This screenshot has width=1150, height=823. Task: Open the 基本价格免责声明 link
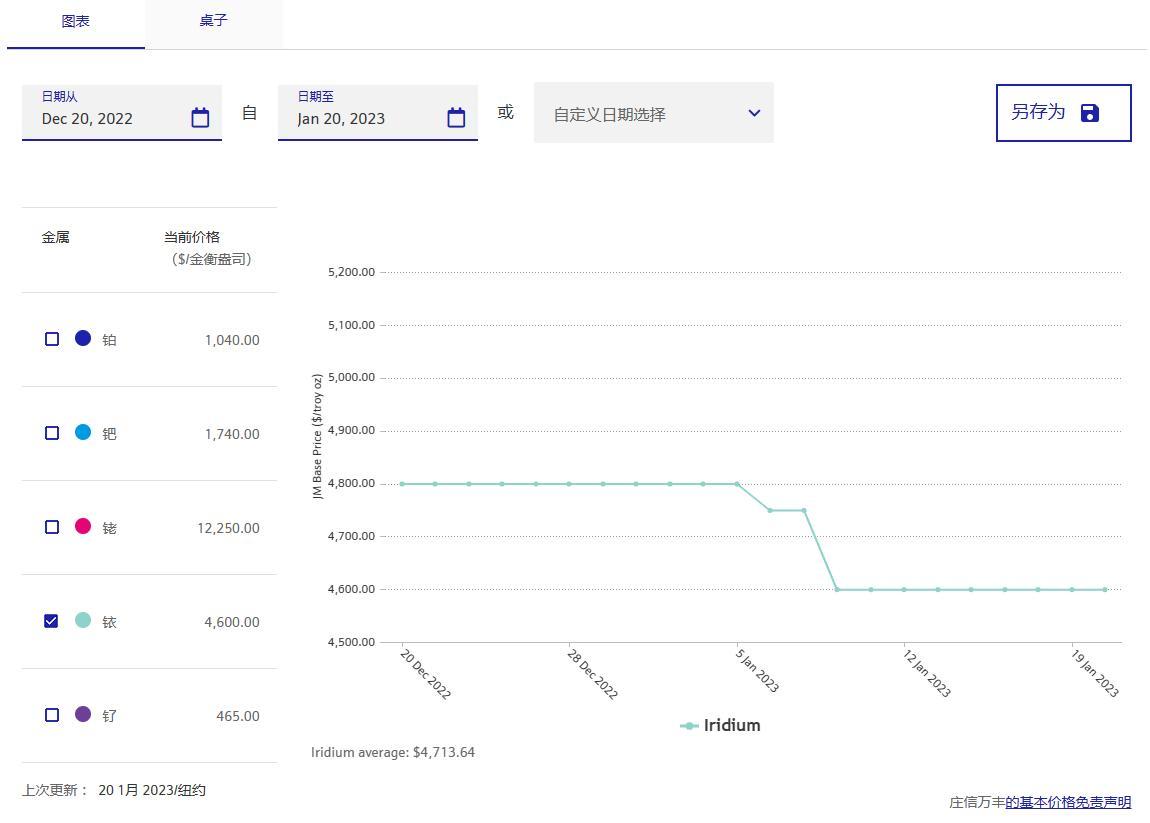point(1068,802)
